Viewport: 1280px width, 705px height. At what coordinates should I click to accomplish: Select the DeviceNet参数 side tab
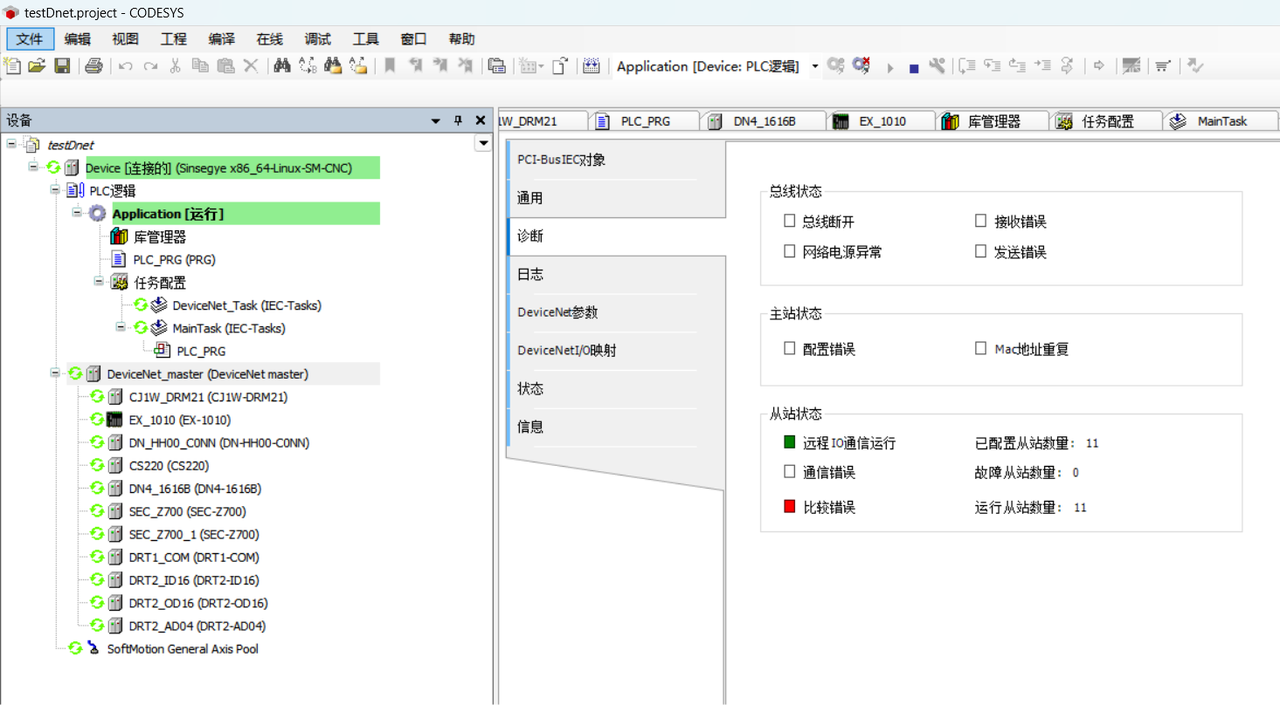tap(557, 312)
